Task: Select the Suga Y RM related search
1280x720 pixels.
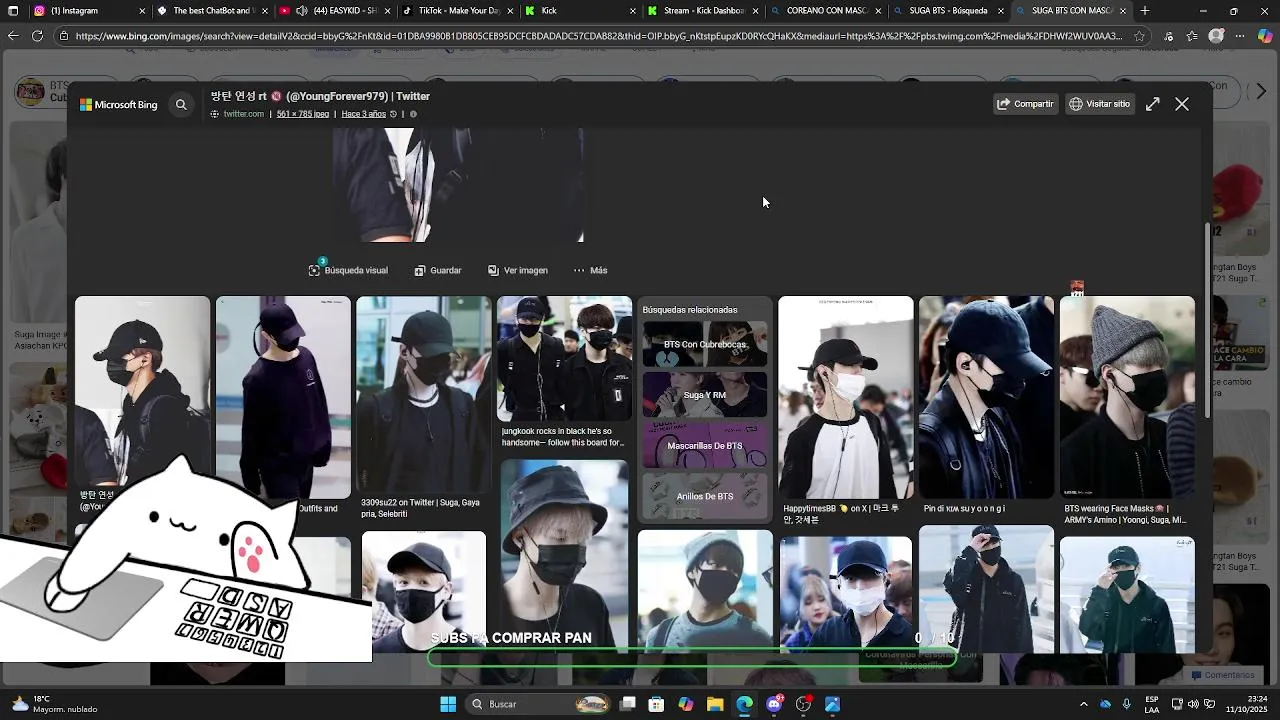Action: [x=705, y=395]
